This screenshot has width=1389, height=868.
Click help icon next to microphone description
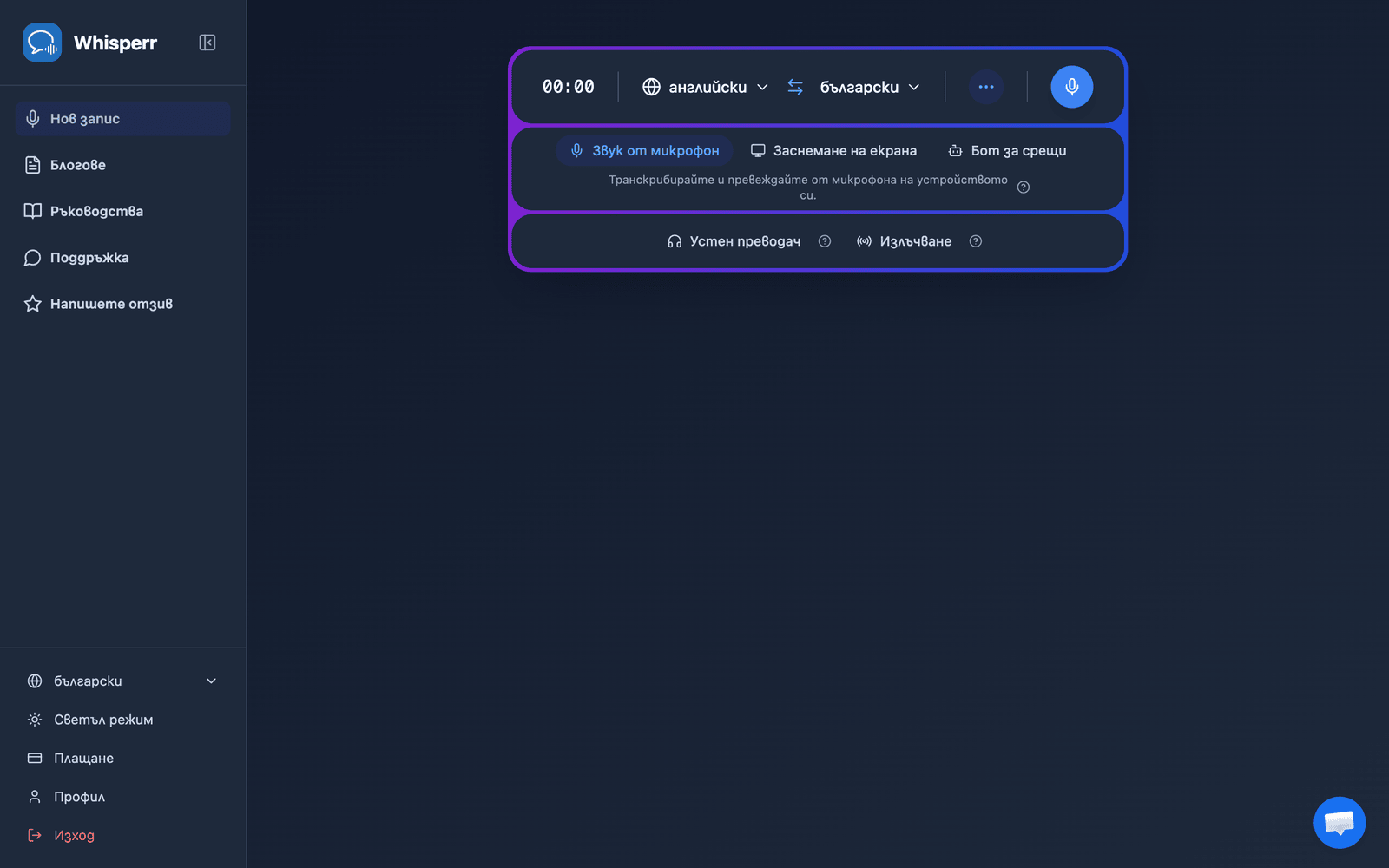1024,187
